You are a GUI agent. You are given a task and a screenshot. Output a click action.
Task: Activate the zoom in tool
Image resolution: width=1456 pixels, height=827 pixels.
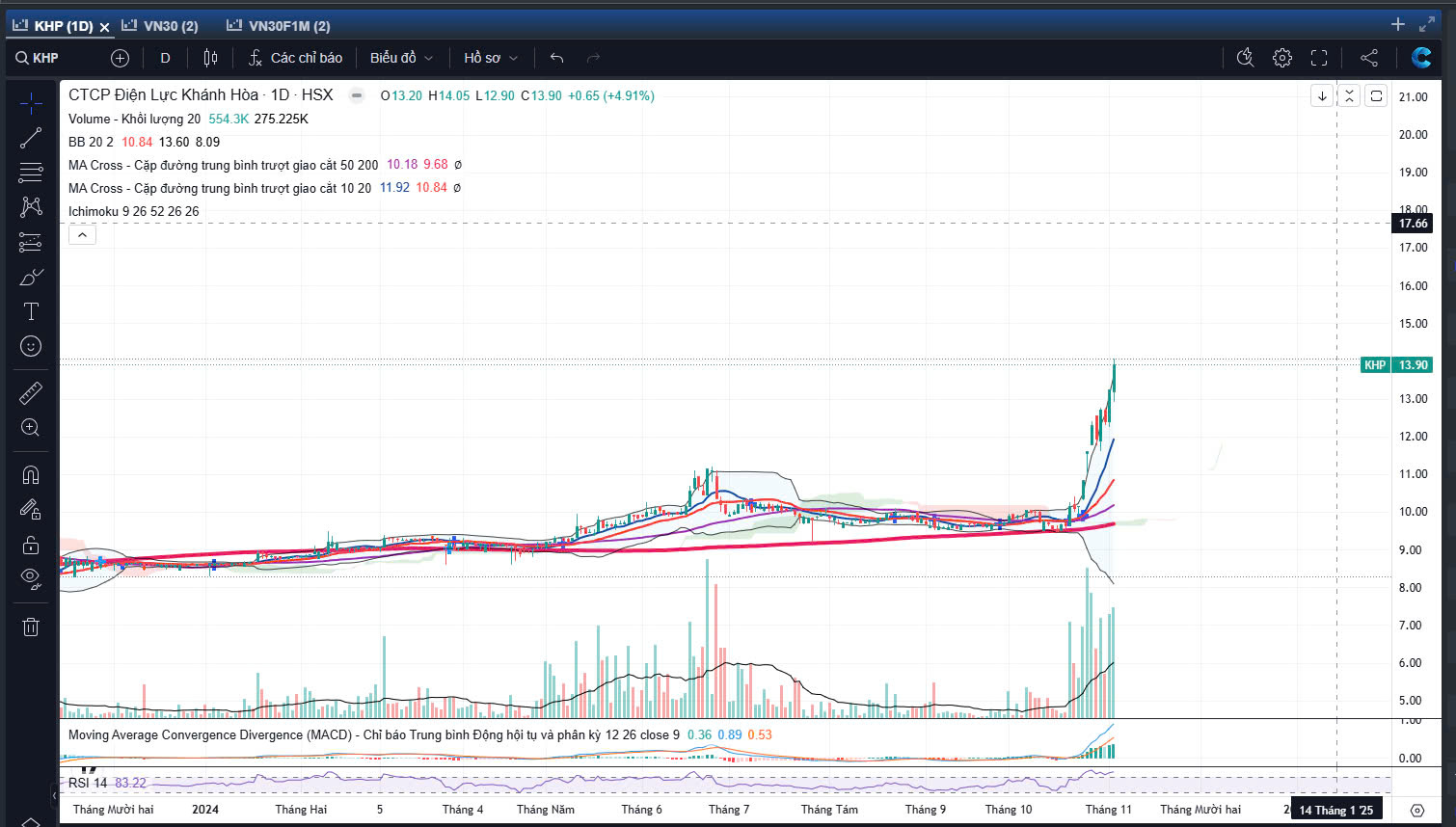pyautogui.click(x=31, y=427)
